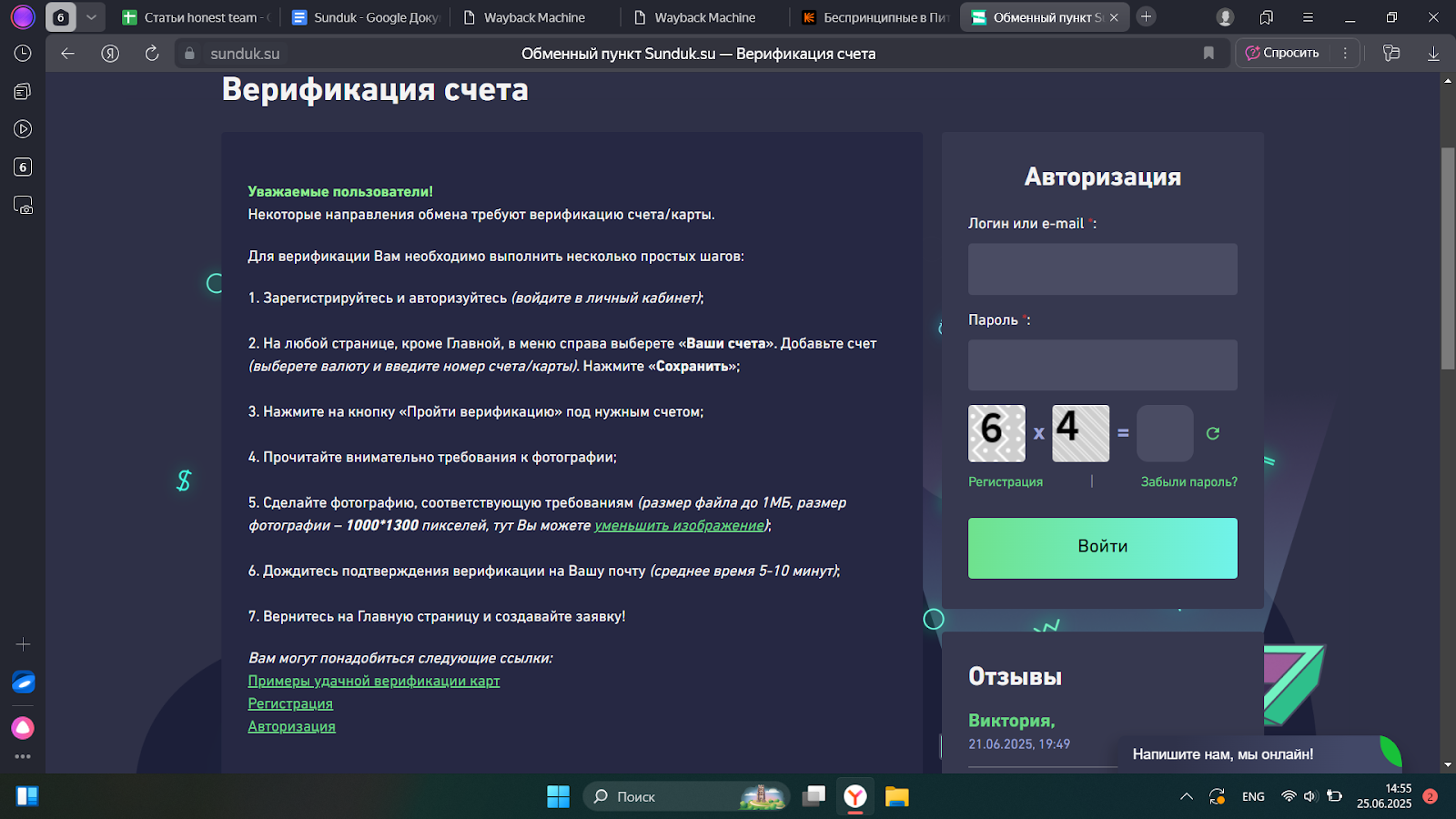Switch to the Беспринципные в Пи tab
The image size is (1456, 819).
876,17
